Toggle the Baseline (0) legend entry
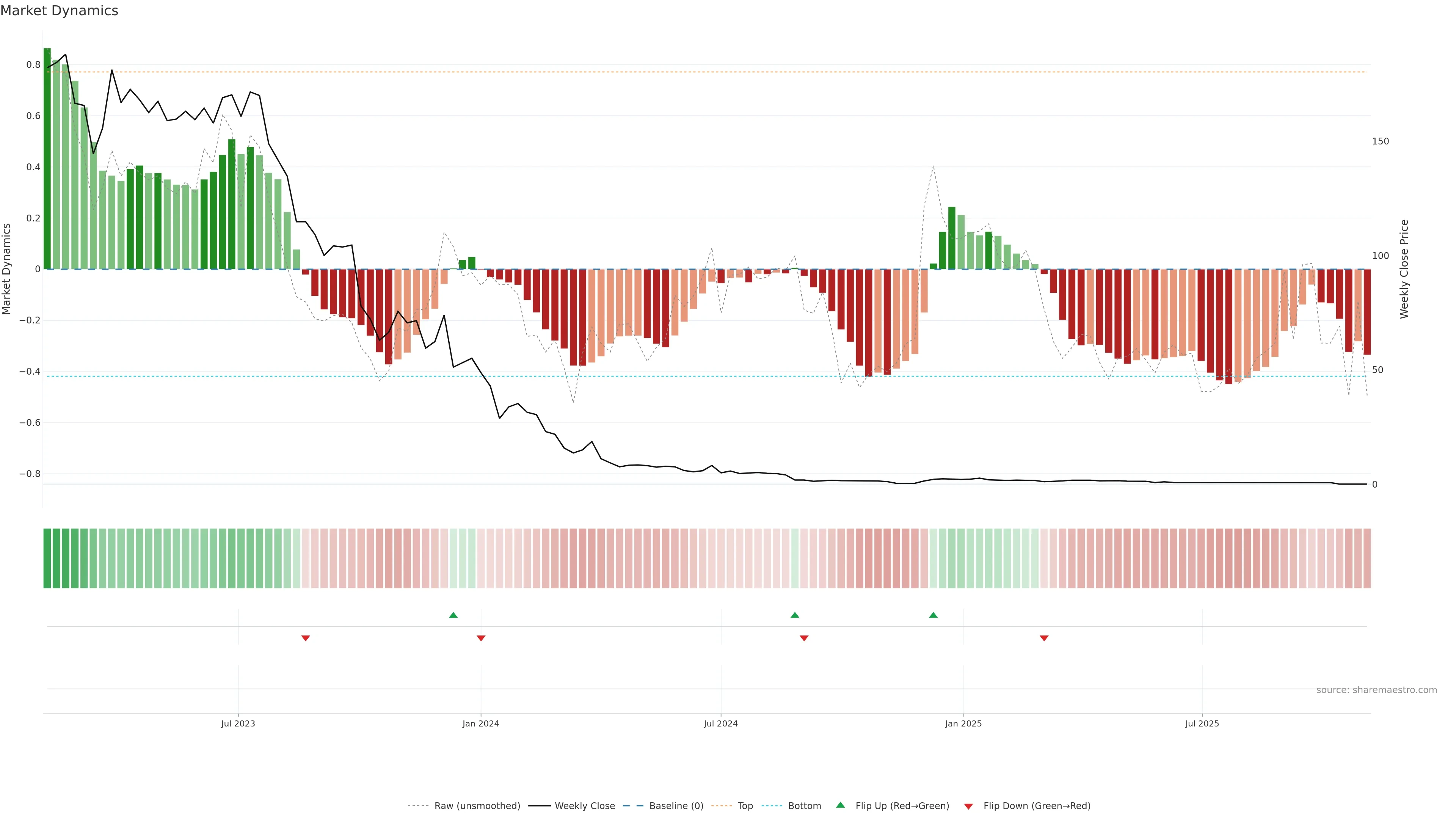The image size is (1456, 819). (x=676, y=806)
